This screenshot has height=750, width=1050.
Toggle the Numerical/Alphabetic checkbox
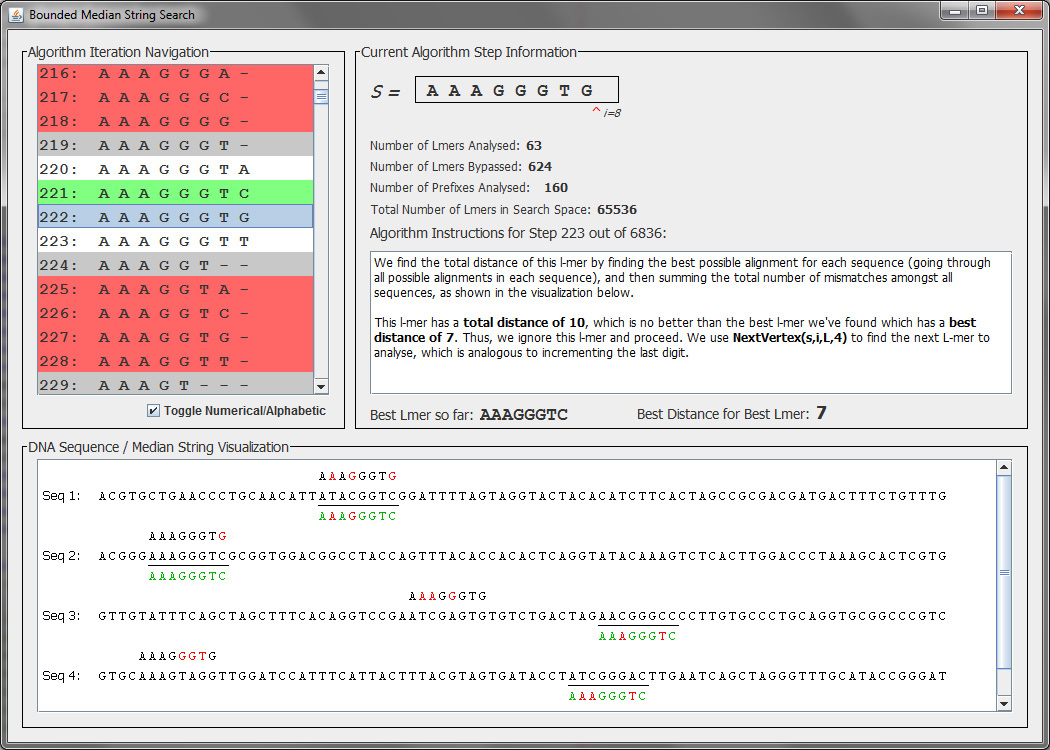pyautogui.click(x=153, y=410)
